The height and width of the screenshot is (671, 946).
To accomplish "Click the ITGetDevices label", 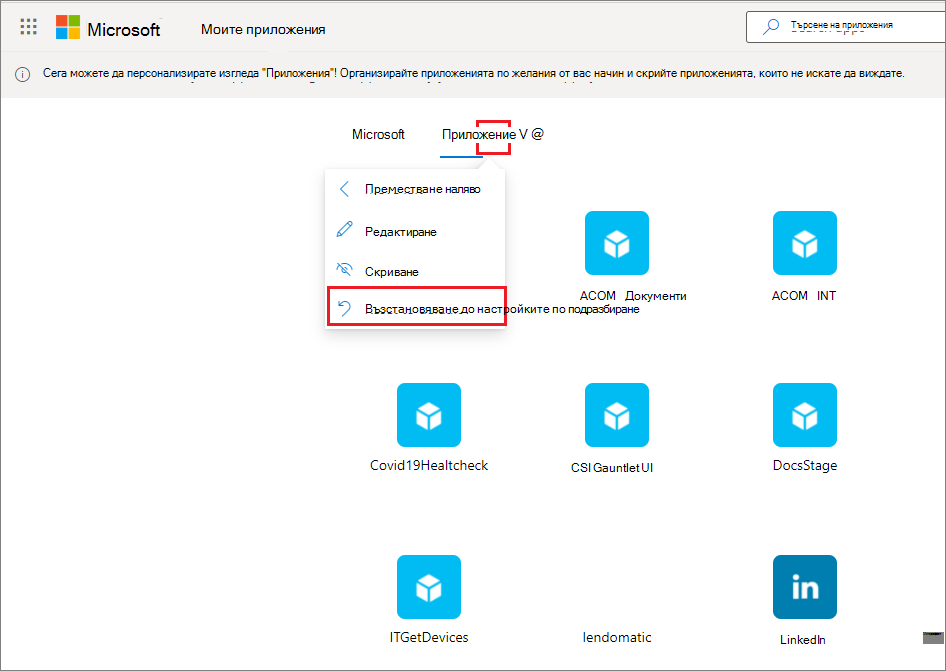I will pos(429,637).
